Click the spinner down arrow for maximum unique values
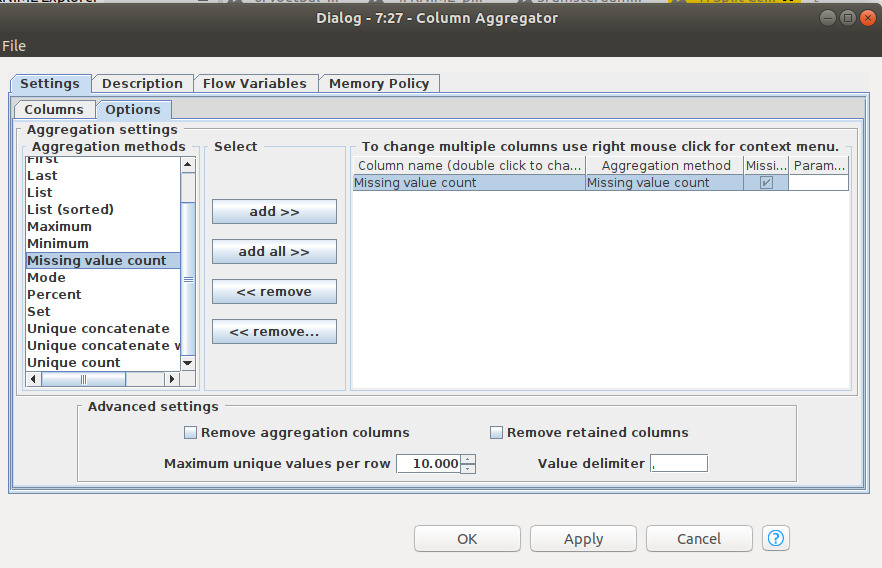Screen dimensions: 882x568 468,468
